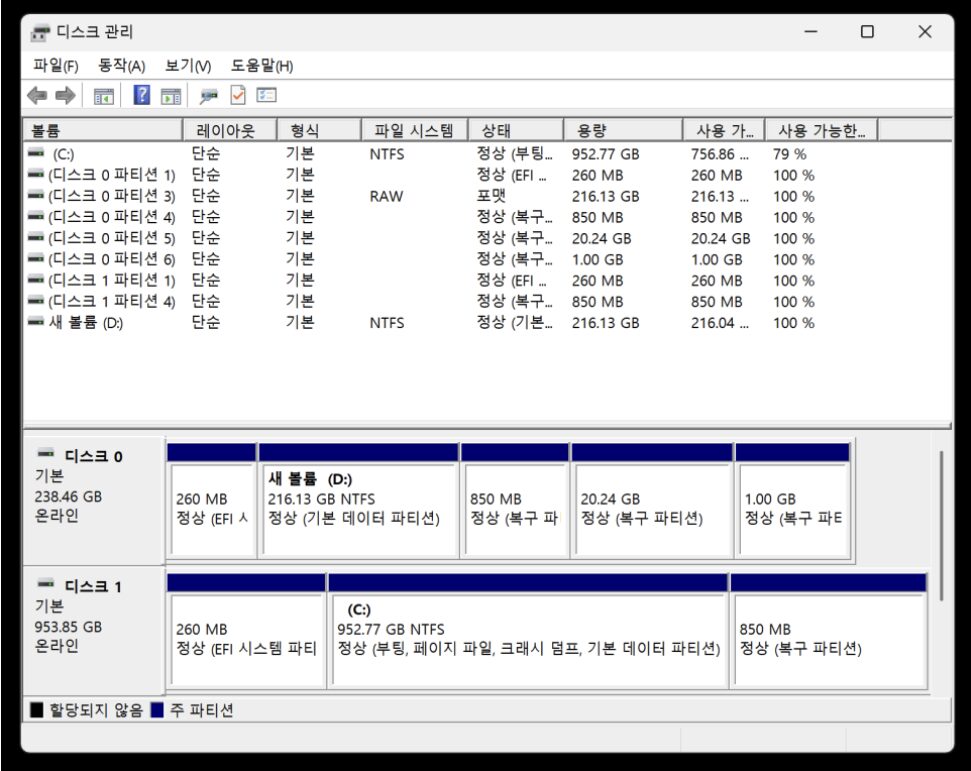Image resolution: width=971 pixels, height=771 pixels.
Task: Click the checkmark document toolbar icon
Action: [238, 96]
